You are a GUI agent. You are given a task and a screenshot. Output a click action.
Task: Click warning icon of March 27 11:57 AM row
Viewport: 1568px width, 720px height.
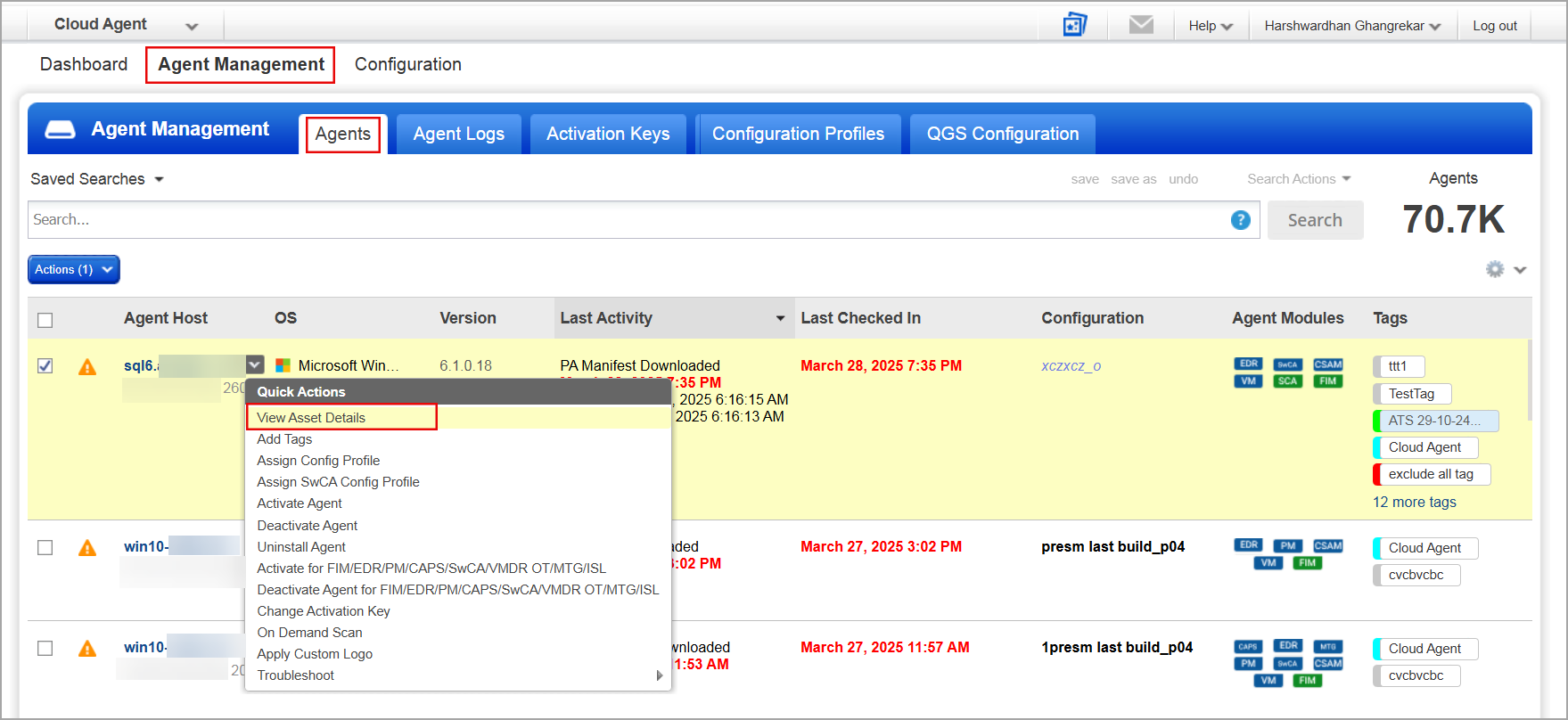coord(87,648)
